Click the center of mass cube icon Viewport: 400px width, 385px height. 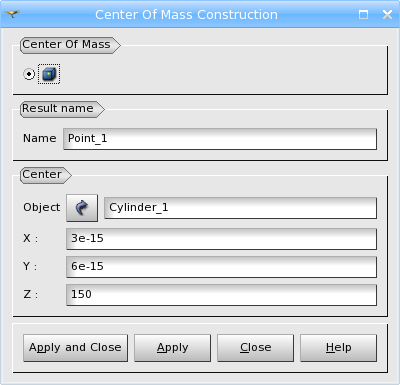[49, 74]
